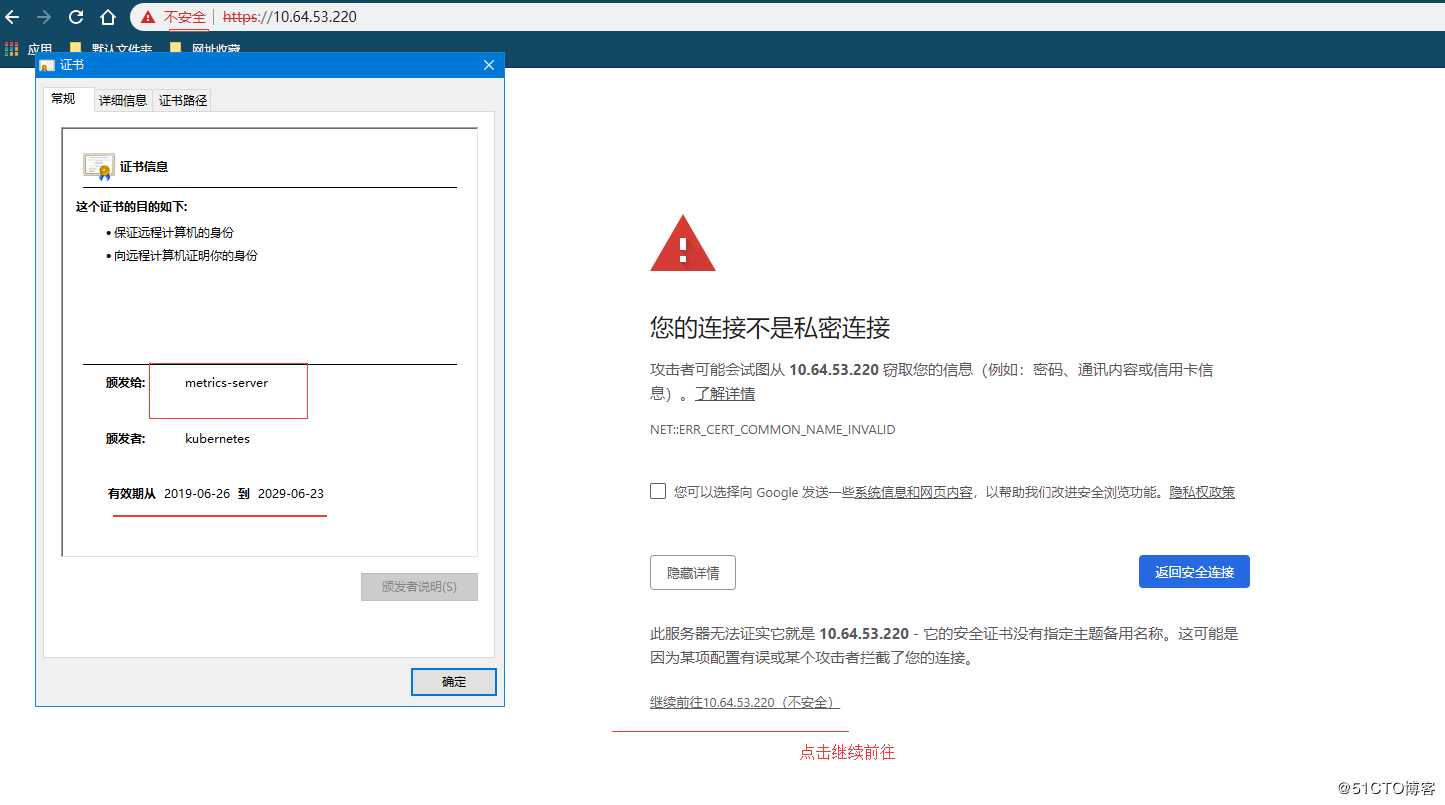Click the 证书信息 heading text

pos(144,167)
